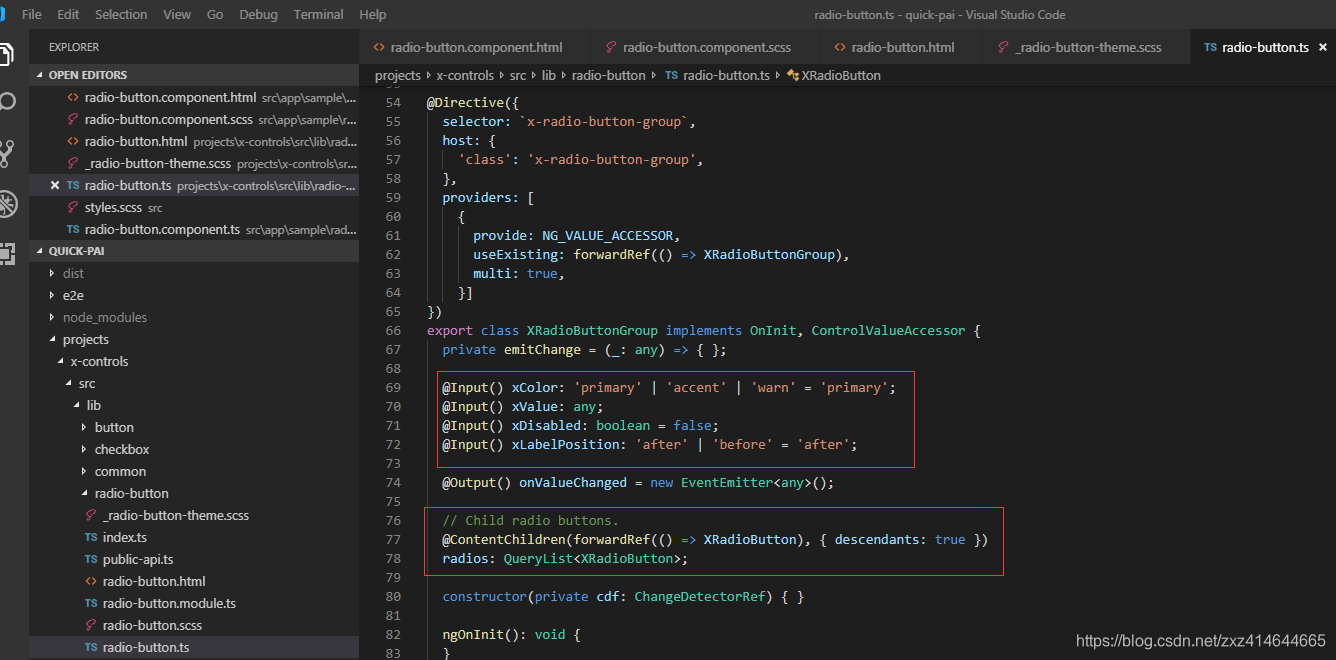Click the XRadioButton breadcrumb symbol icon

tap(793, 75)
